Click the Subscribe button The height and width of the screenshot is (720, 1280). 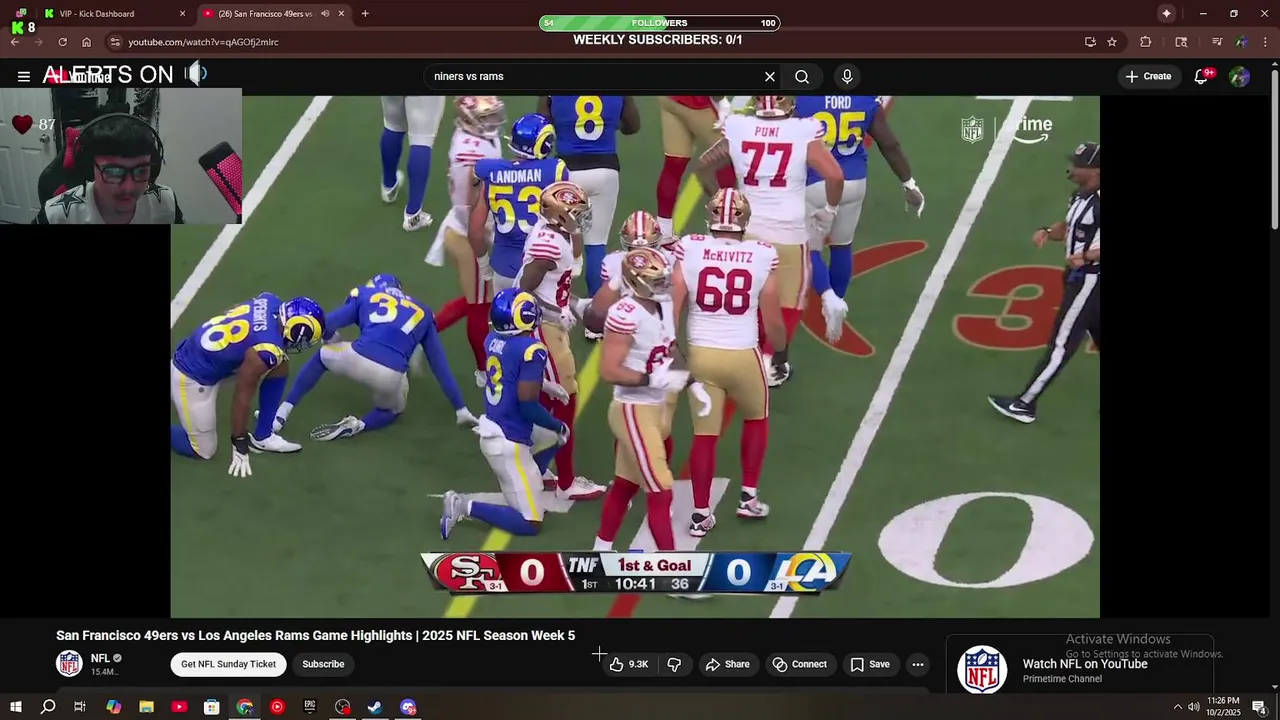pyautogui.click(x=323, y=664)
